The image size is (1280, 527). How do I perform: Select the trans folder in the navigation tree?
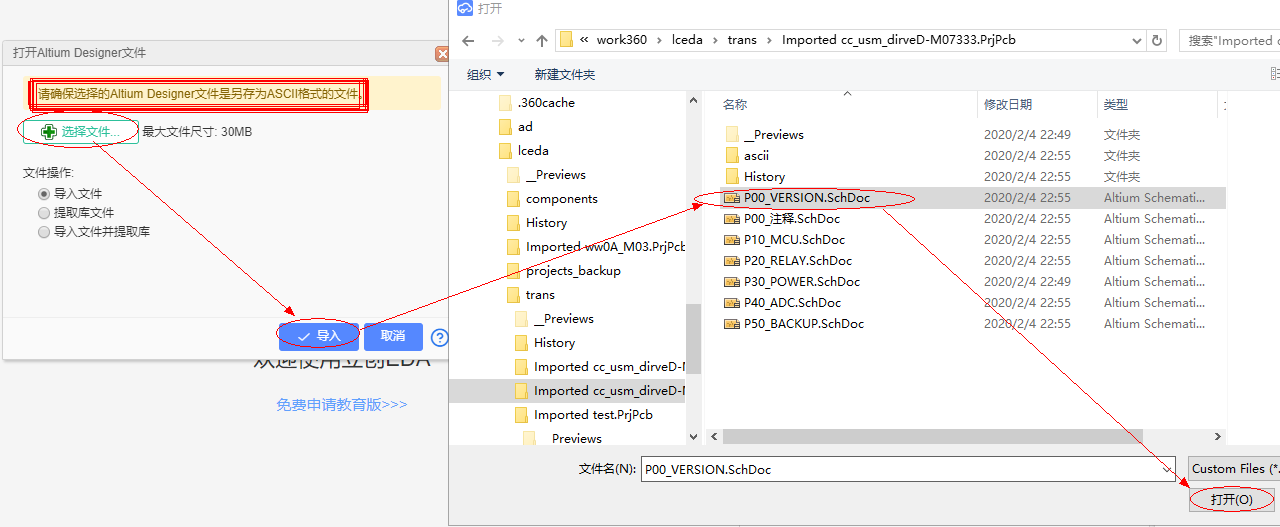coord(540,294)
